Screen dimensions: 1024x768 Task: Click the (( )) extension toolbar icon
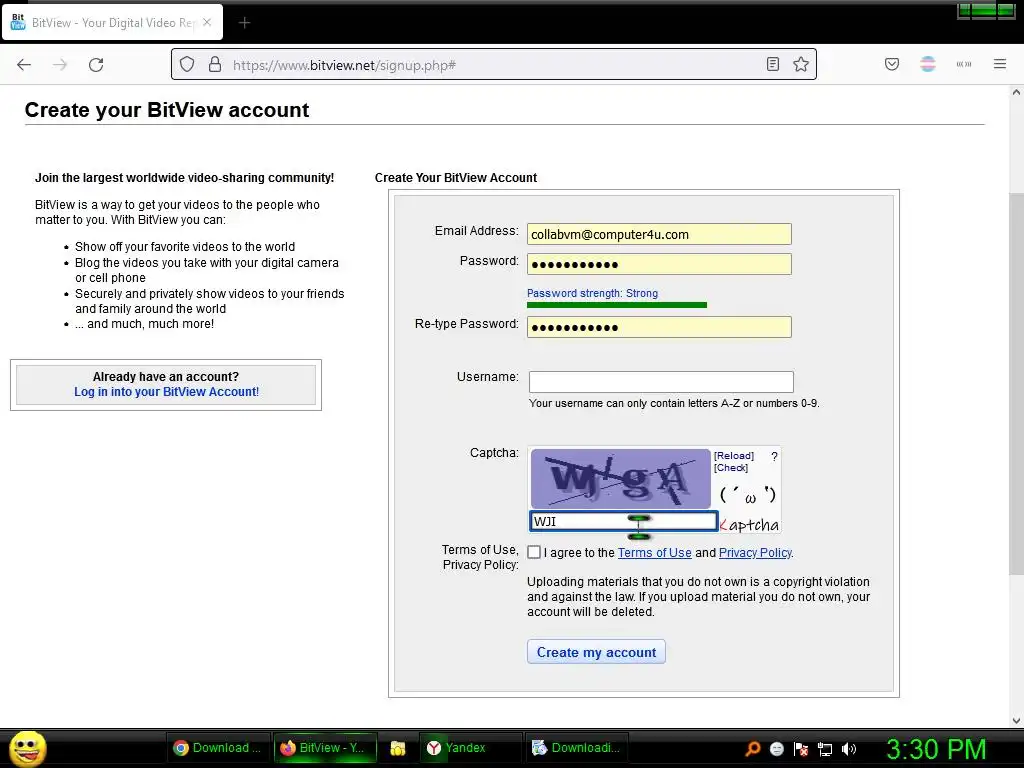964,64
